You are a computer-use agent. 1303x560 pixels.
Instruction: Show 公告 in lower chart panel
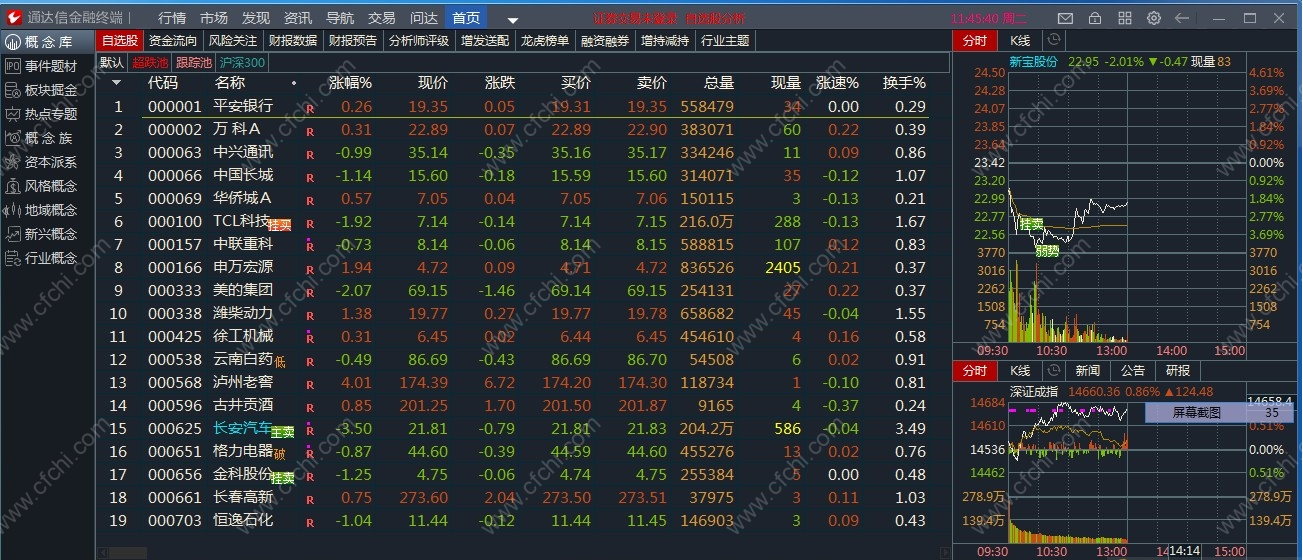point(1133,371)
